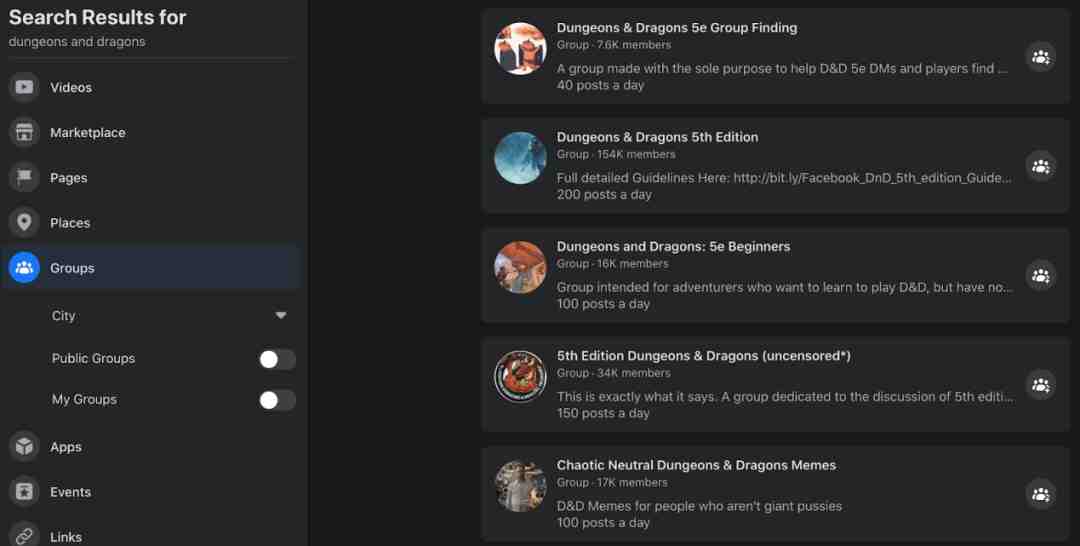Join the Chaotic Neutral Memes group icon

pyautogui.click(x=1041, y=494)
